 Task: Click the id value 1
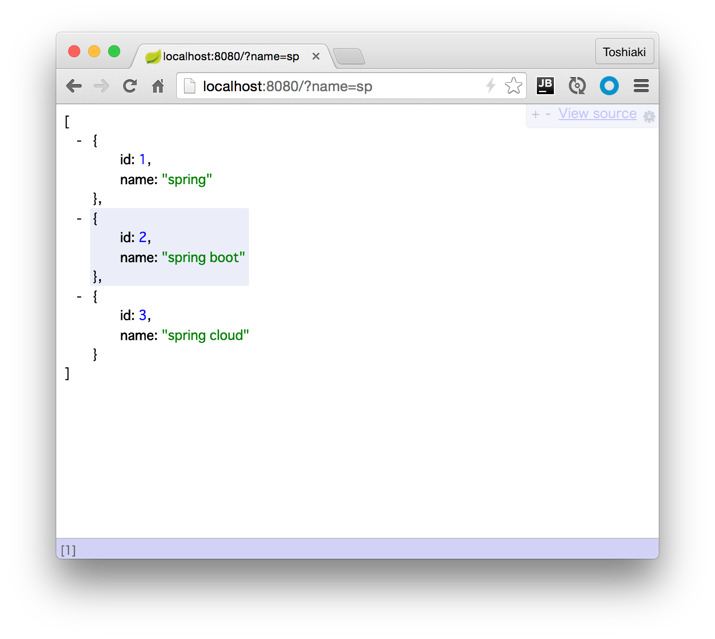[142, 159]
